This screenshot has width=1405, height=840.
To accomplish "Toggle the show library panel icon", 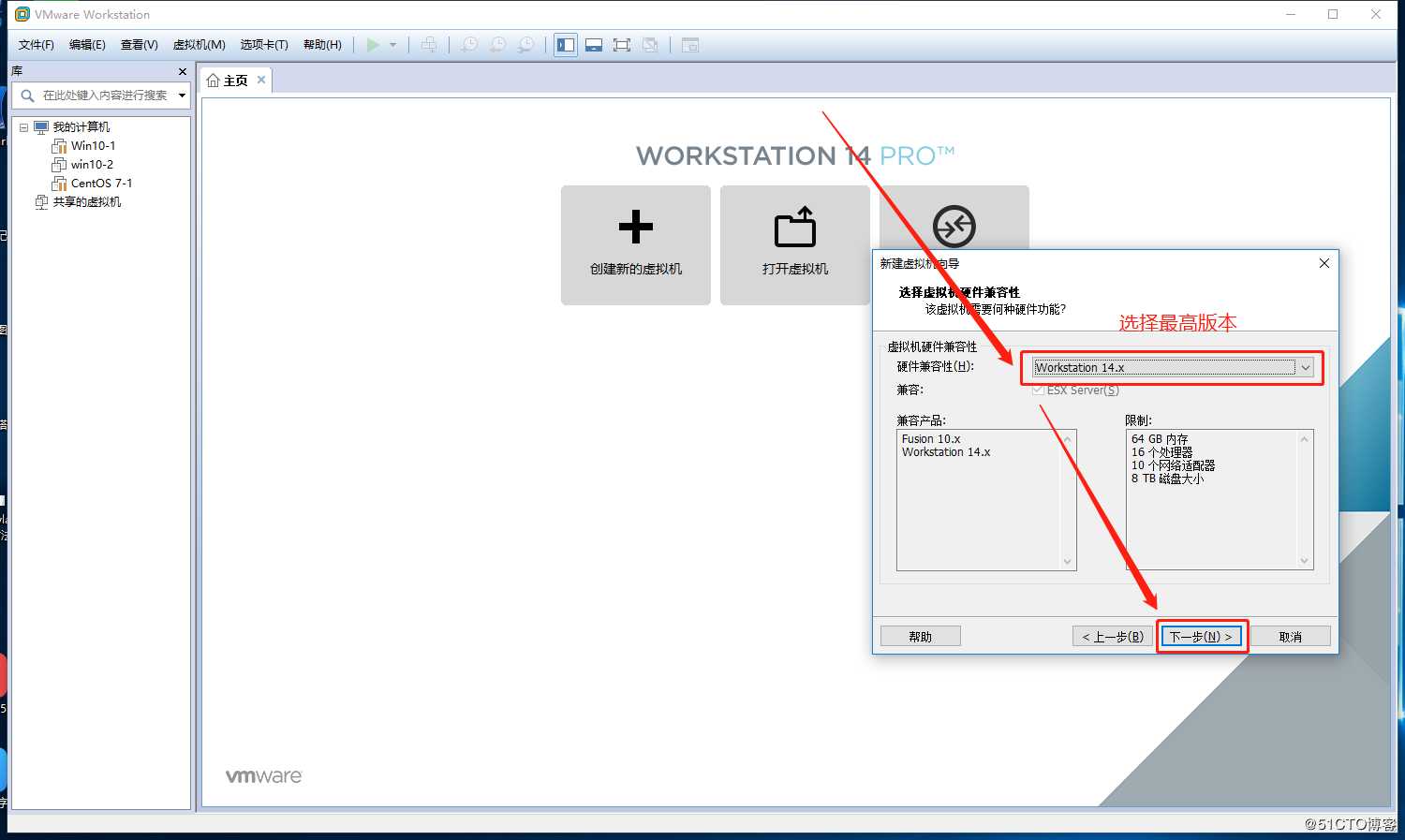I will pyautogui.click(x=566, y=45).
